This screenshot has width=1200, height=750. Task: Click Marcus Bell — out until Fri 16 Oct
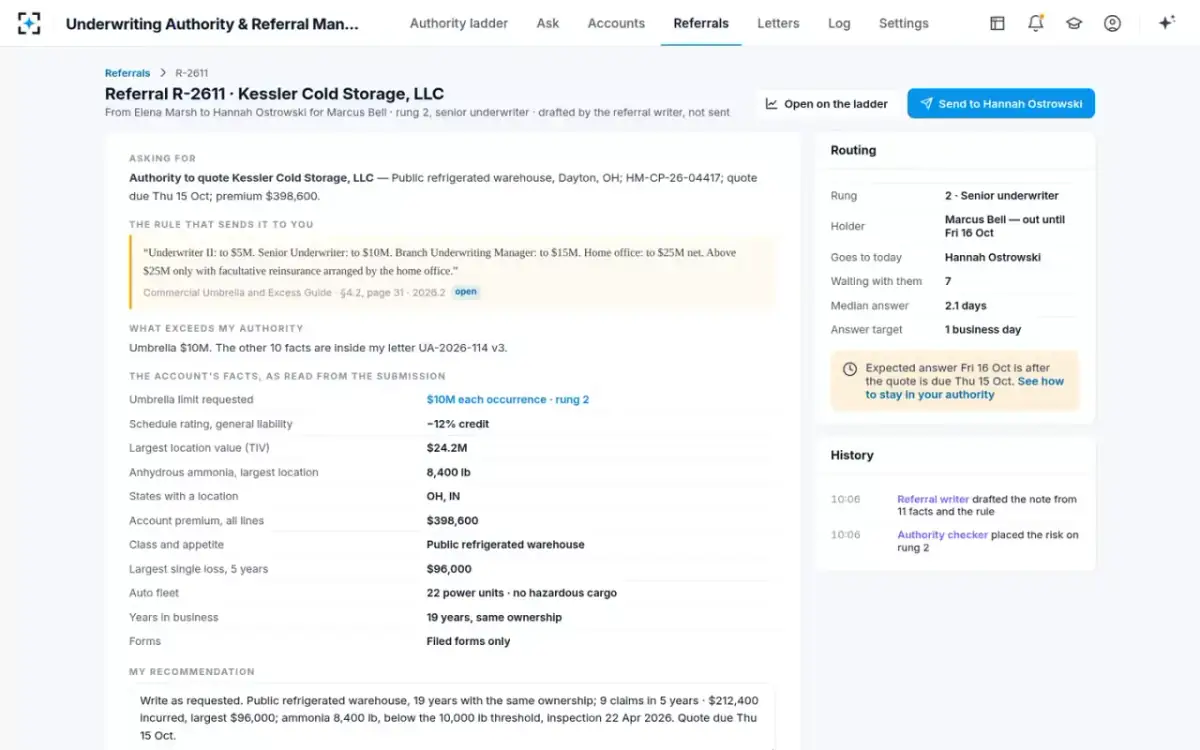pyautogui.click(x=1005, y=226)
